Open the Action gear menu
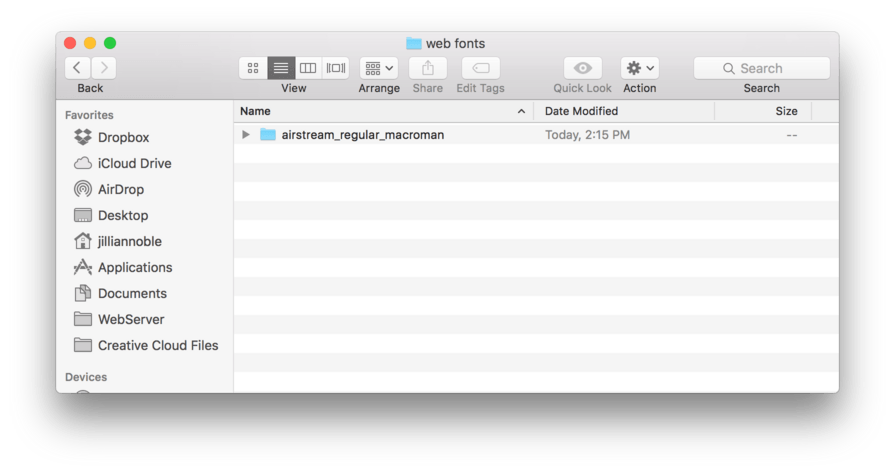895x473 pixels. point(640,68)
